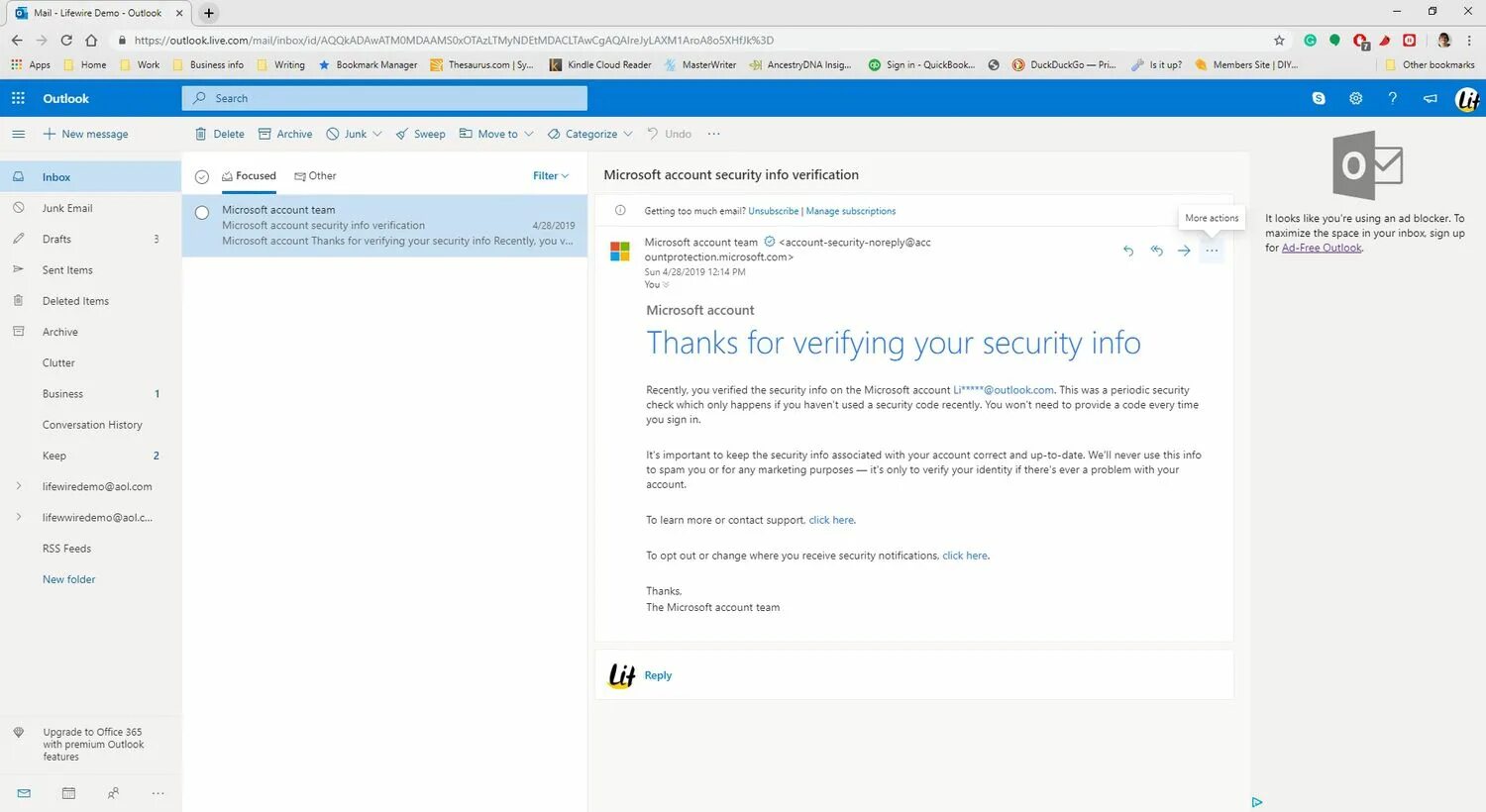Open the Junk Email folder
Screen dimensions: 1486x812
click(90, 208)
